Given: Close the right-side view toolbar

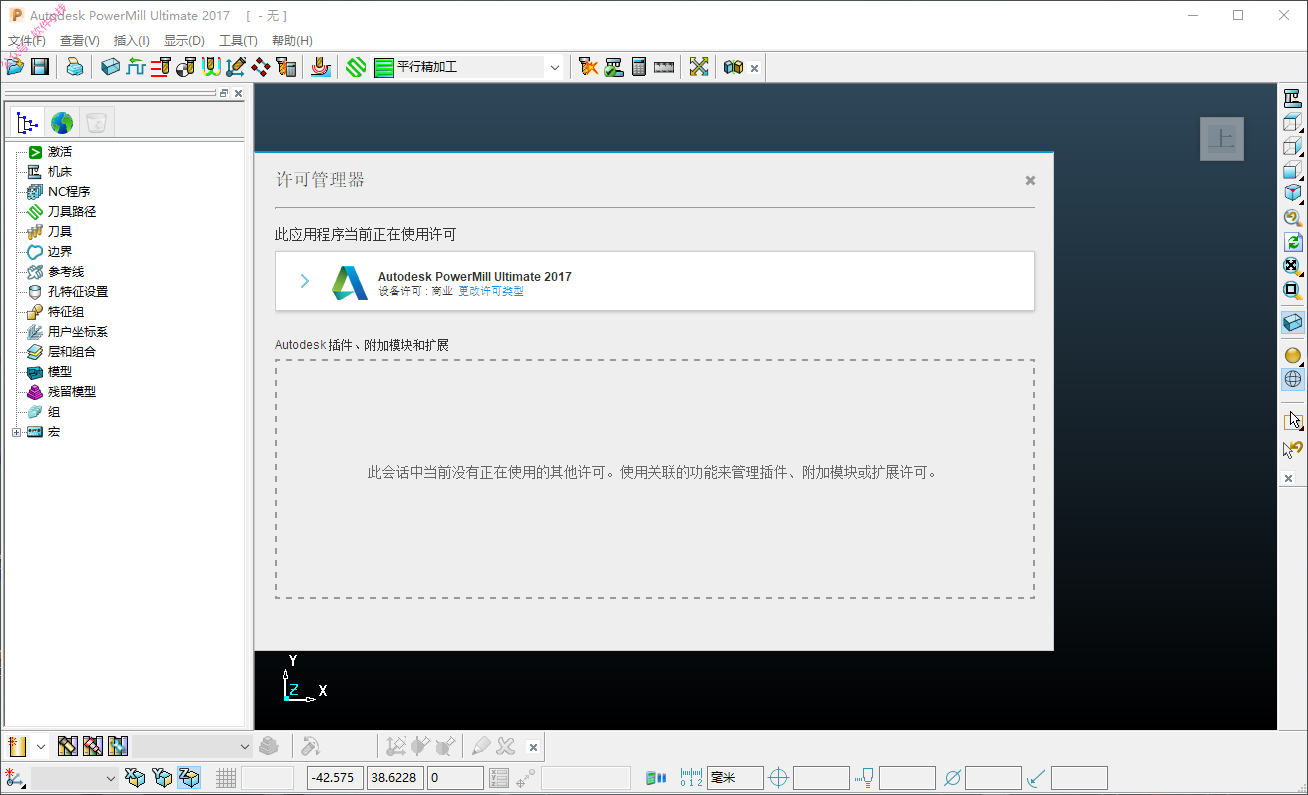Looking at the screenshot, I should coord(1290,479).
